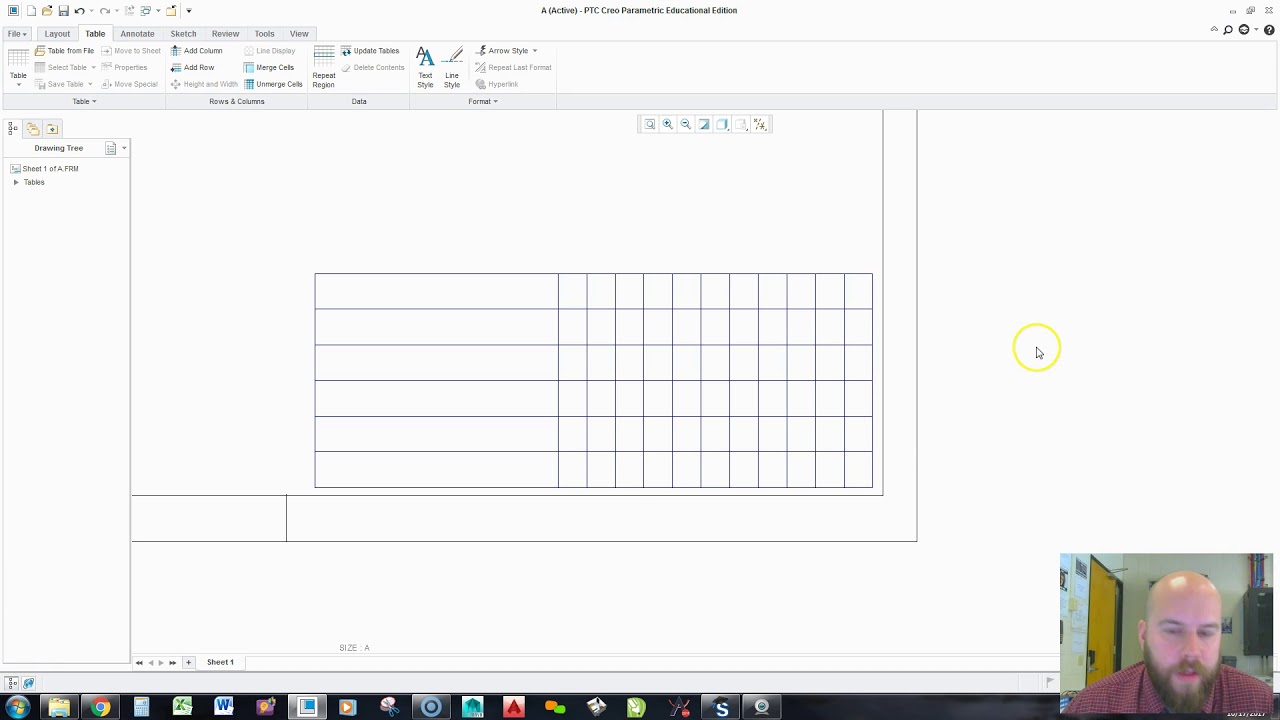Open File Explorer from taskbar
This screenshot has height=720, width=1280.
[59, 708]
